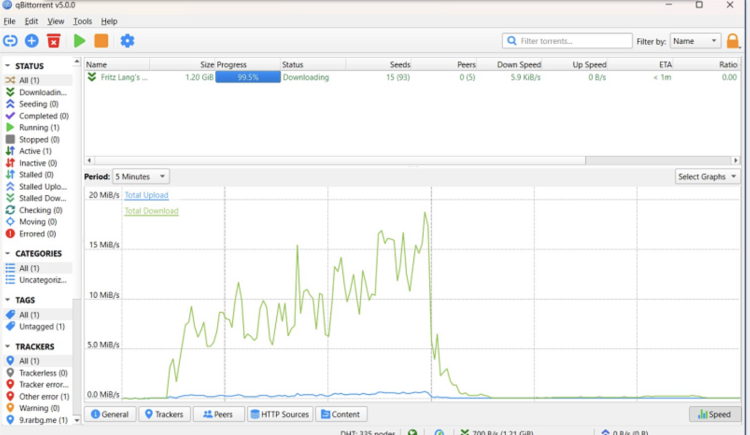Viewport: 750px width, 435px height.
Task: Collapse the TAGS section
Action: pos(8,300)
